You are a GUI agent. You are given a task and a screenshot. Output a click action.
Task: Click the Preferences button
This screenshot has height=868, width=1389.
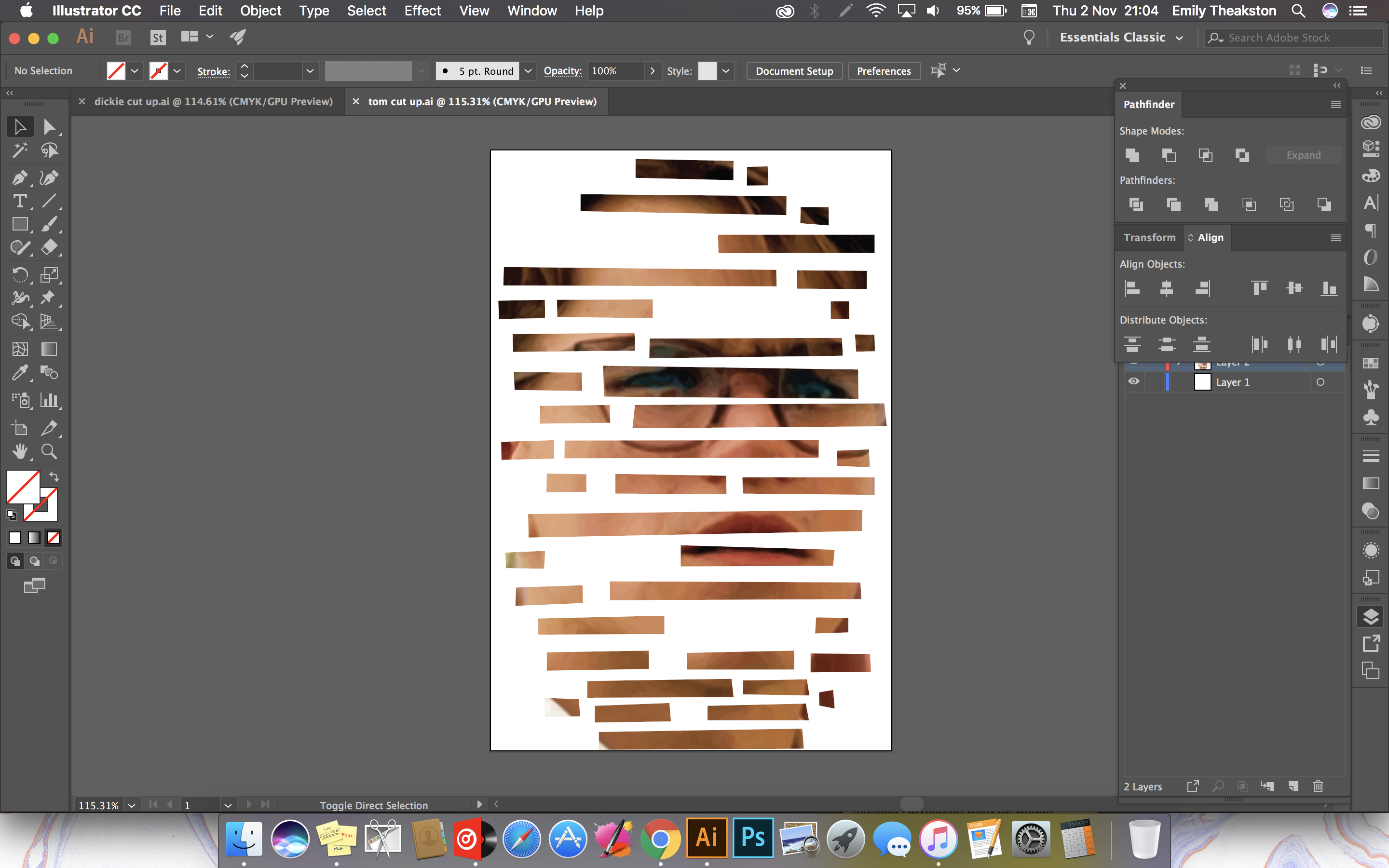click(x=884, y=71)
